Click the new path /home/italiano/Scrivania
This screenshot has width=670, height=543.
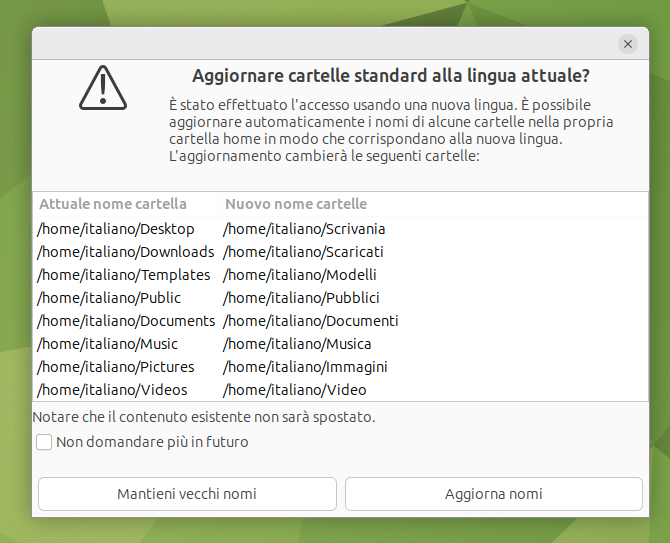pyautogui.click(x=304, y=229)
